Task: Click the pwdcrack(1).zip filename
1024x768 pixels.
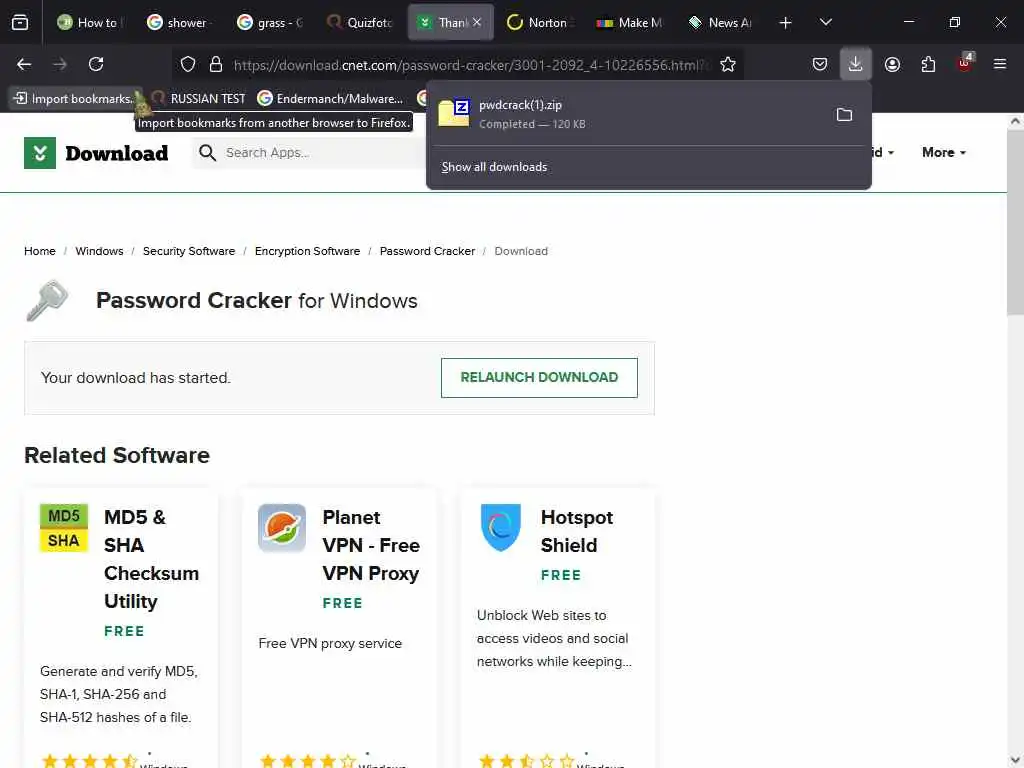Action: coord(520,105)
